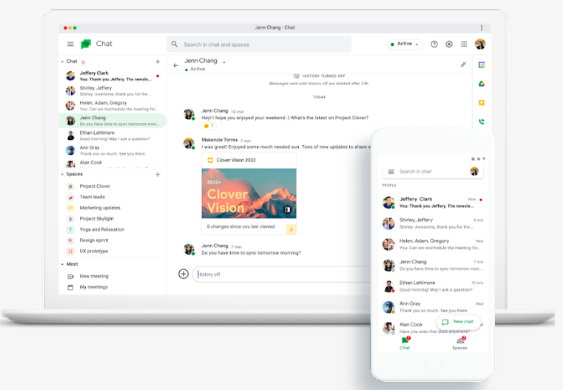Open the Settings gear icon
The width and height of the screenshot is (563, 390).
[x=449, y=44]
